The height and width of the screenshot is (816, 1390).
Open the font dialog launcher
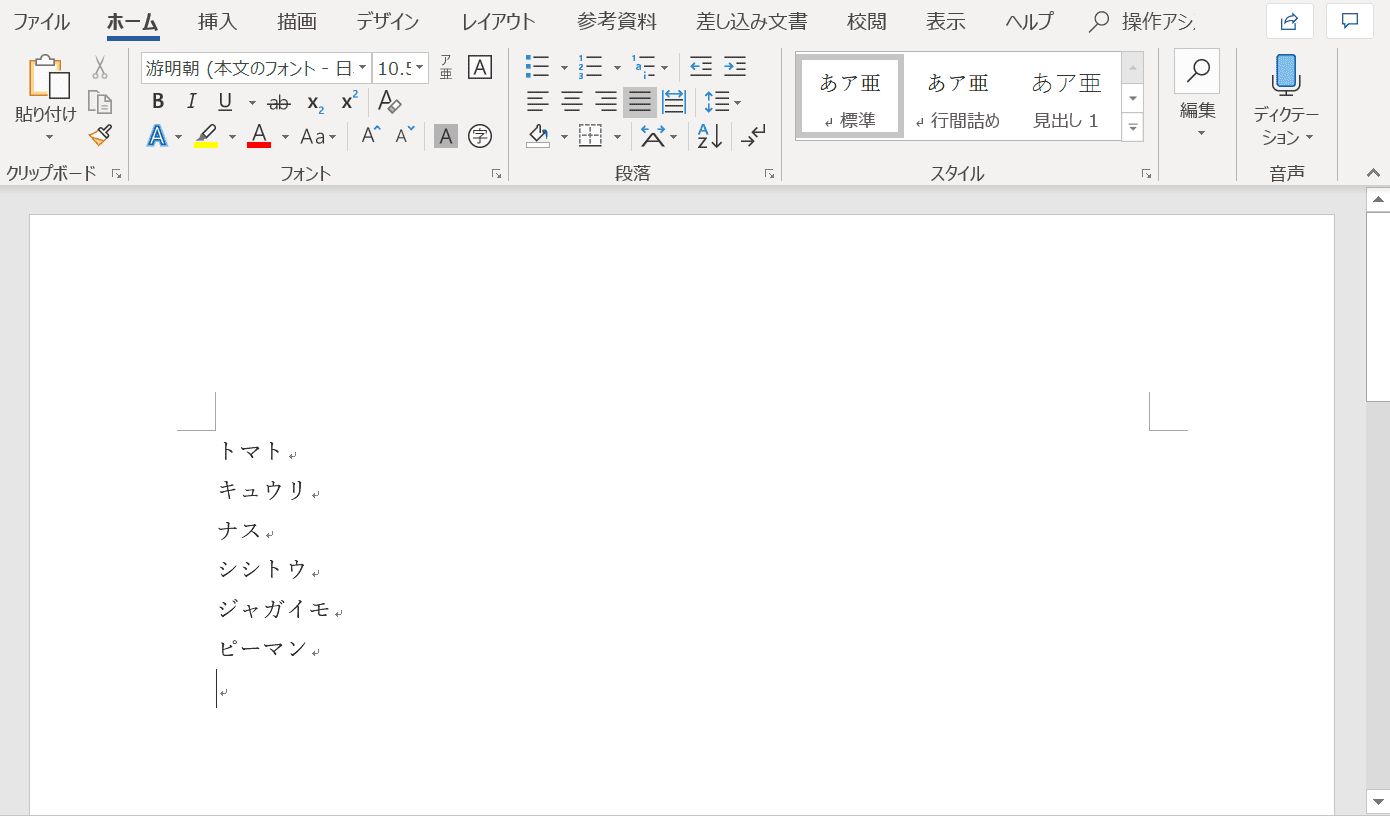click(x=496, y=174)
